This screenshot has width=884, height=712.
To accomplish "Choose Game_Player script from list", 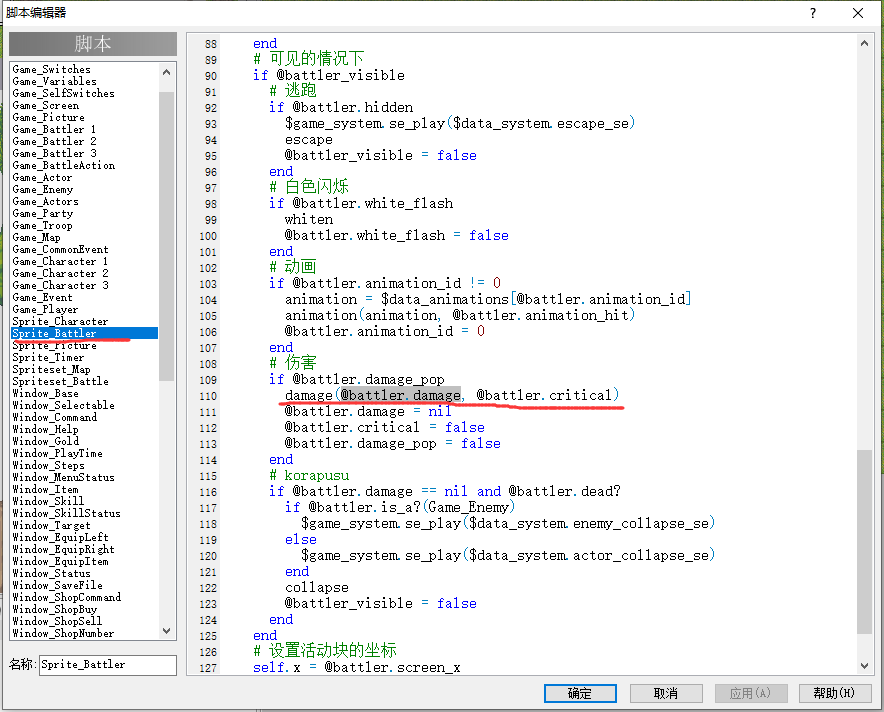I will point(45,309).
